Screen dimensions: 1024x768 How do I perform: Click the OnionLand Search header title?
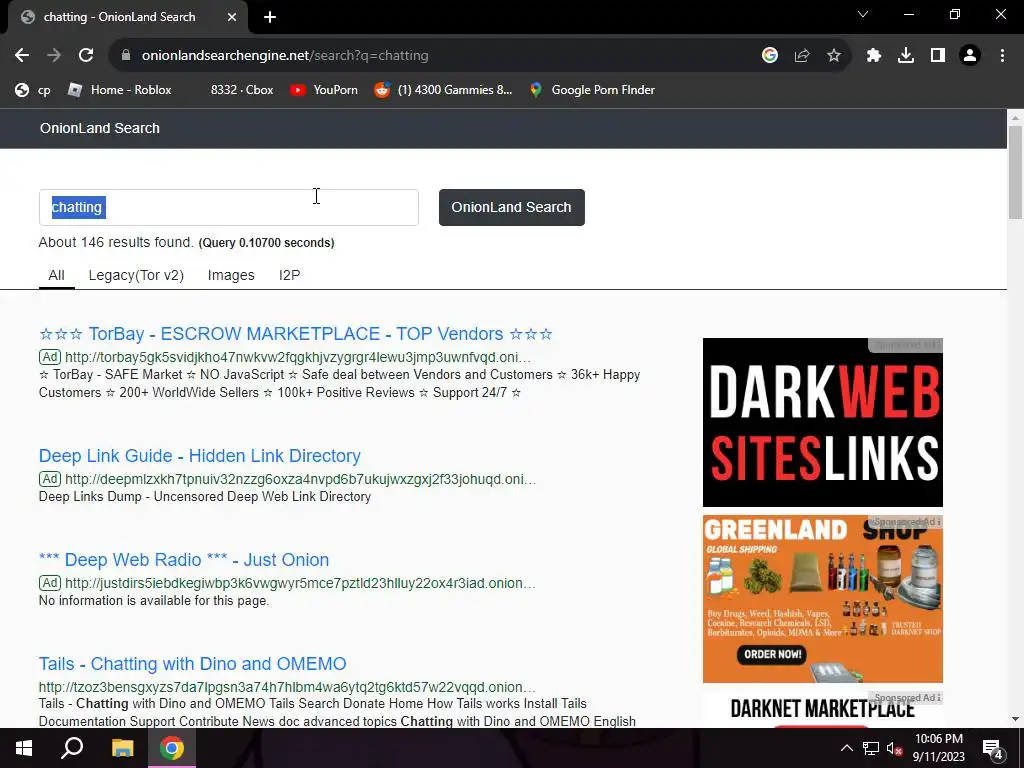(x=100, y=128)
